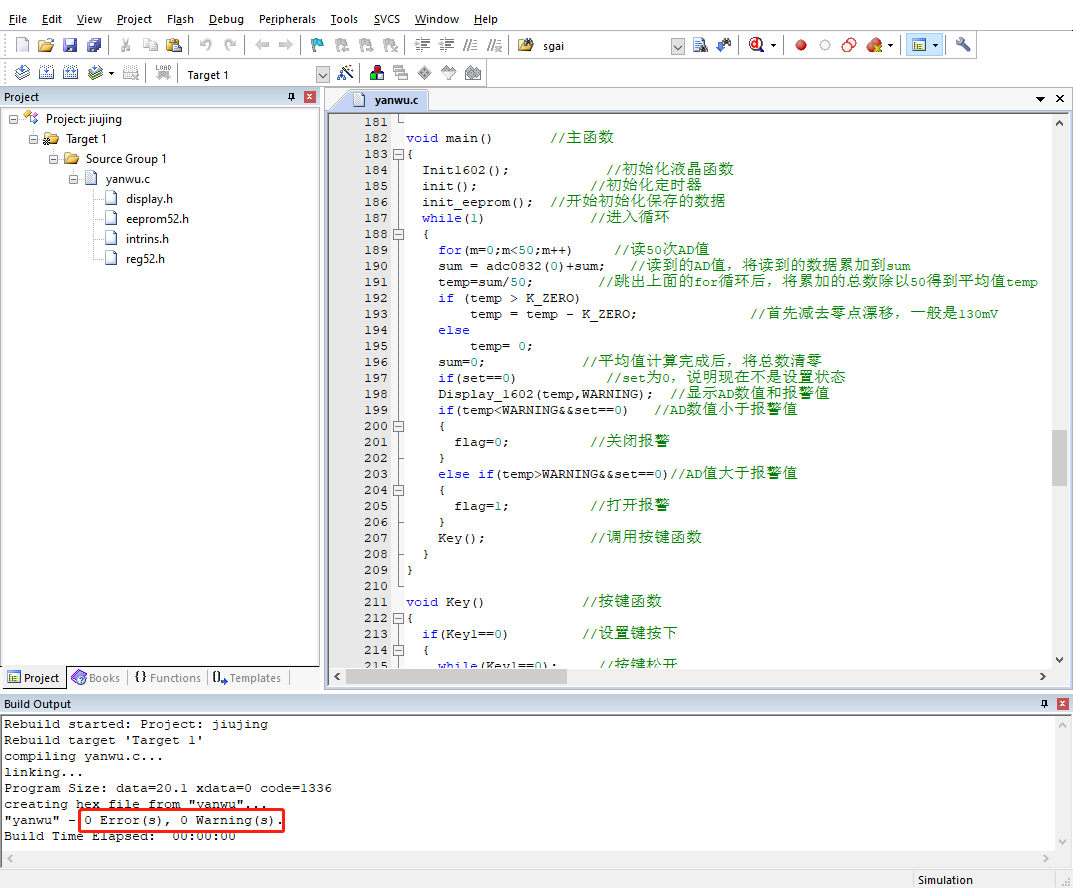Cut selection with scissors icon
Viewport: 1073px width, 888px height.
click(125, 46)
